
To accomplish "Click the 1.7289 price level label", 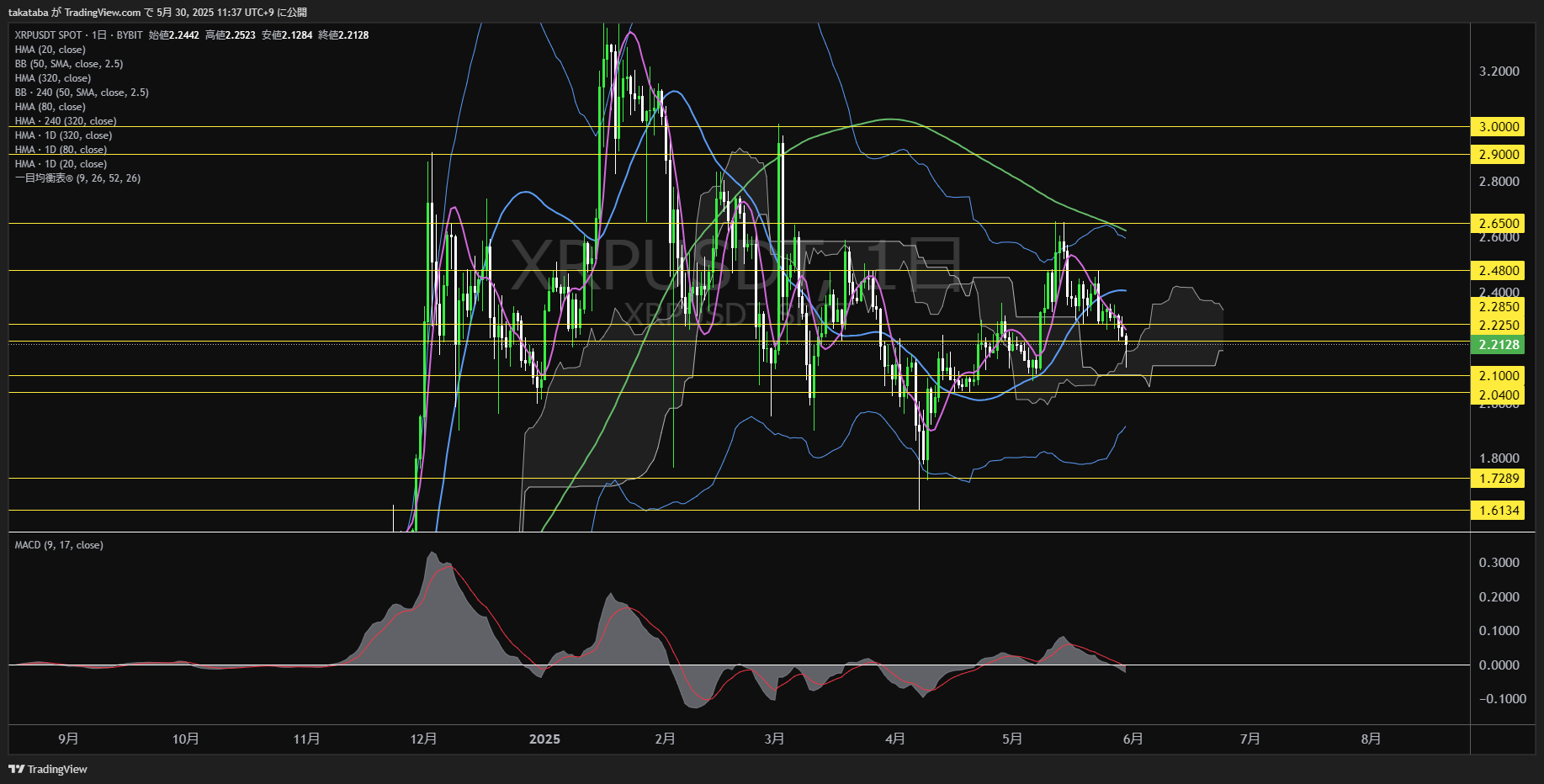I will pos(1498,479).
